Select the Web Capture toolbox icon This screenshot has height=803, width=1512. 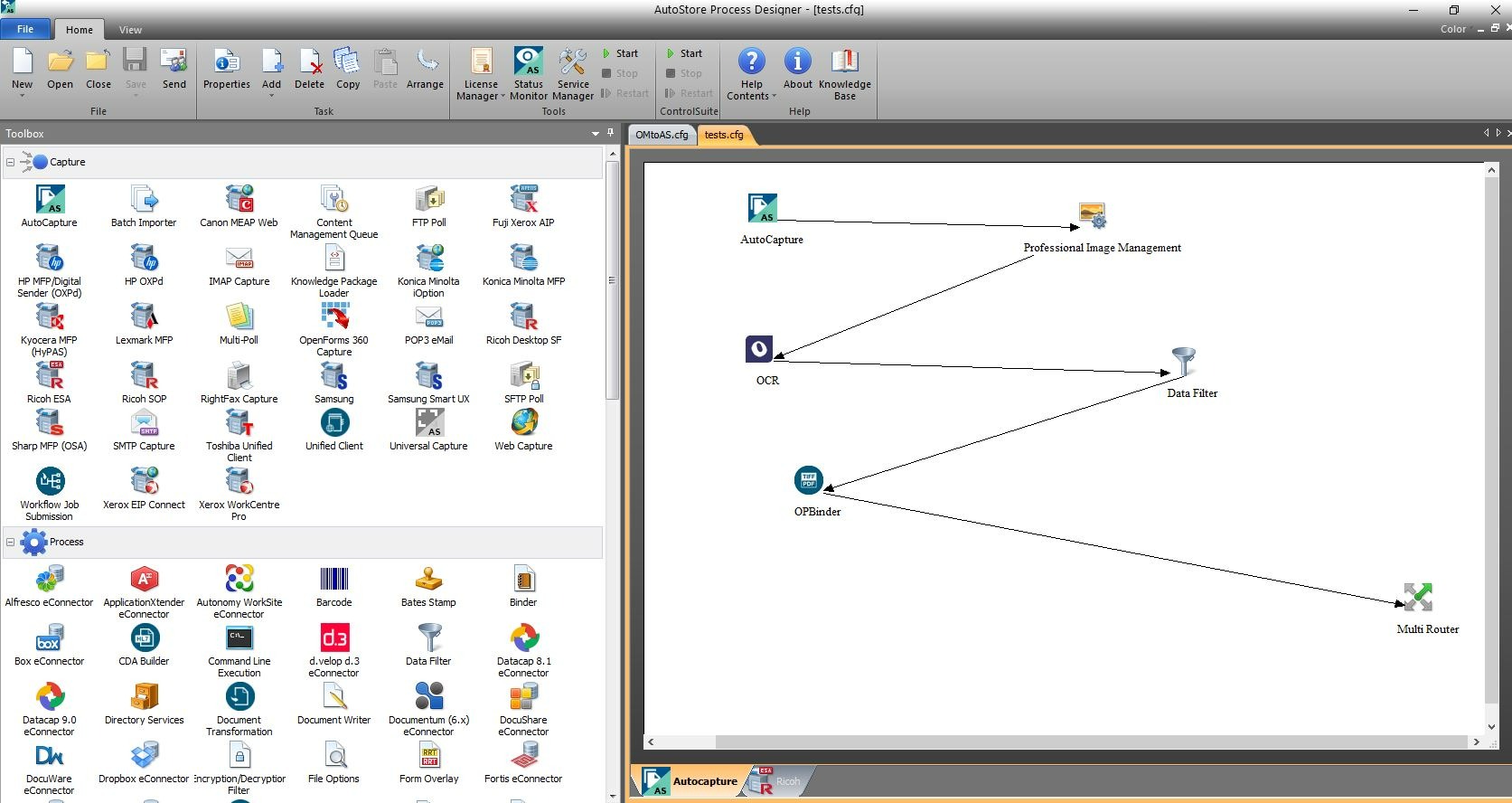tap(523, 423)
